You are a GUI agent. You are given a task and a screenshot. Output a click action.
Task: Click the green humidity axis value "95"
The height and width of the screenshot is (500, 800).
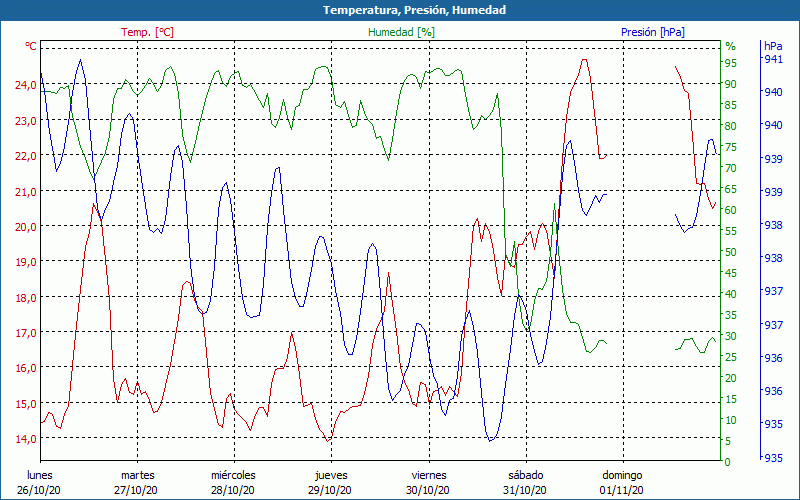click(731, 63)
